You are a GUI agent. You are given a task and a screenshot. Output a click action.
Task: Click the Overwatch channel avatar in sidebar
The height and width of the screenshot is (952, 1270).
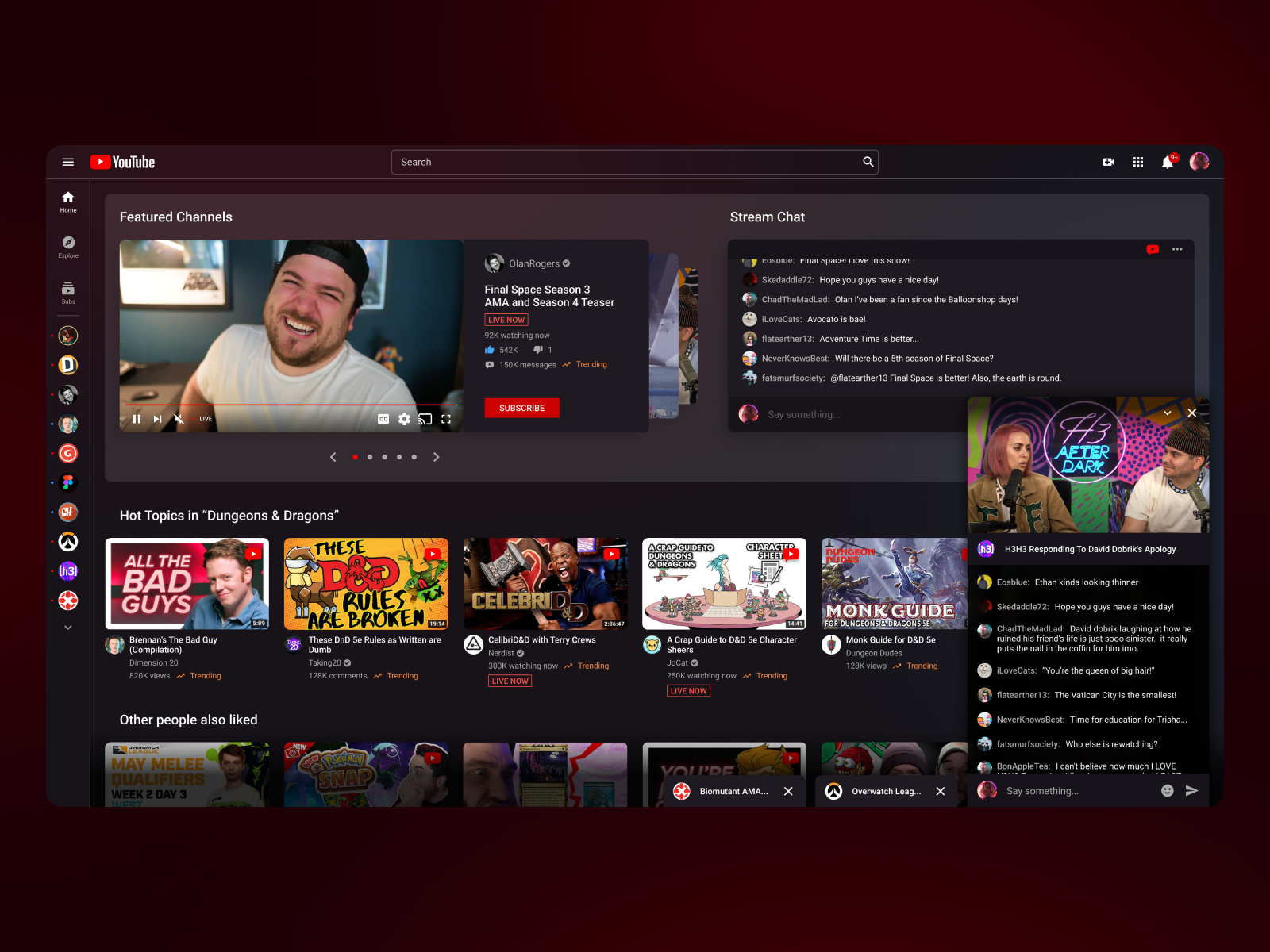(68, 541)
